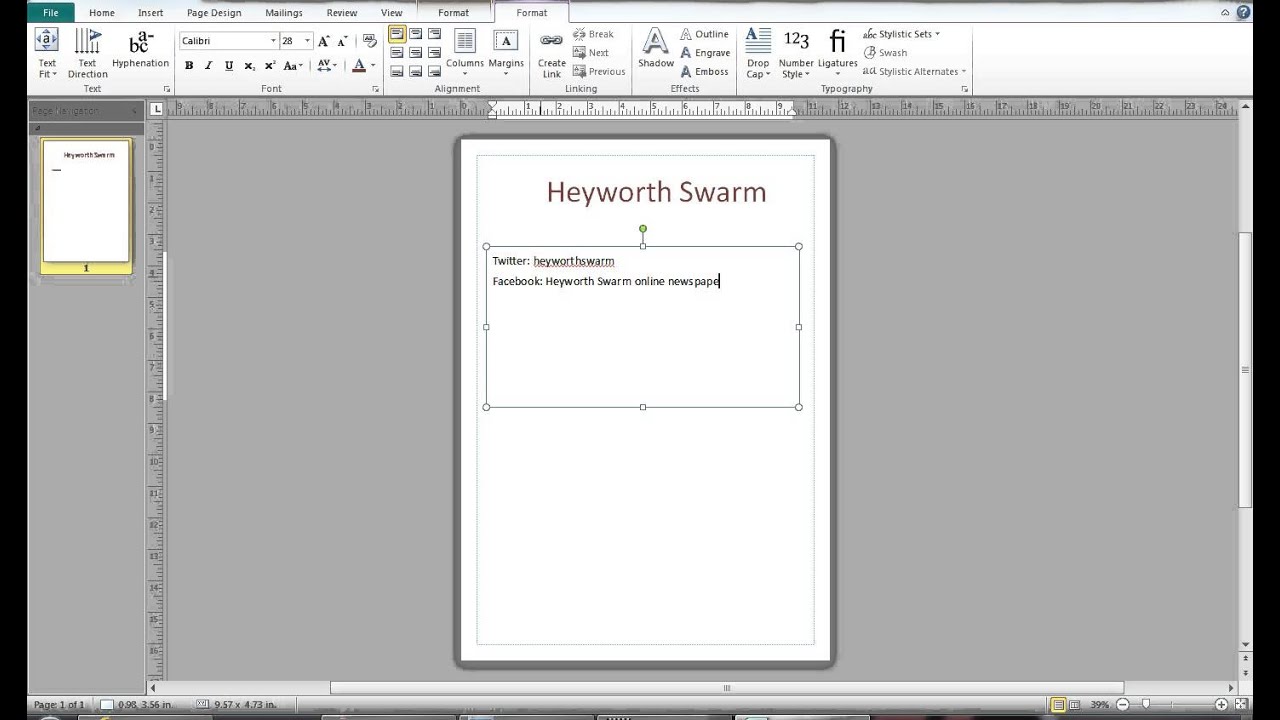
Task: Go to Next linked text box
Action: pyautogui.click(x=591, y=53)
